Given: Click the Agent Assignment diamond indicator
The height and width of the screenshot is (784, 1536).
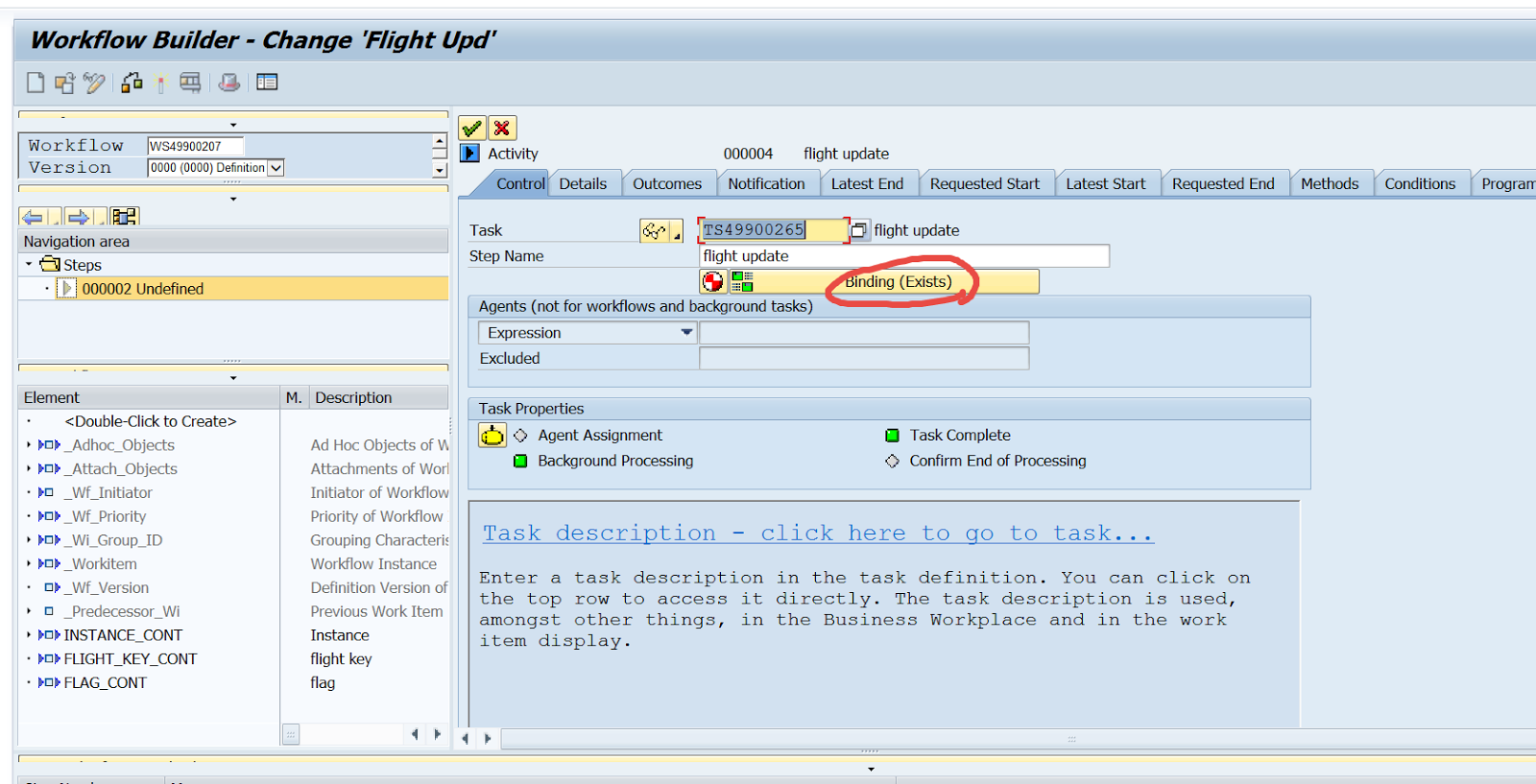Looking at the screenshot, I should click(x=520, y=436).
